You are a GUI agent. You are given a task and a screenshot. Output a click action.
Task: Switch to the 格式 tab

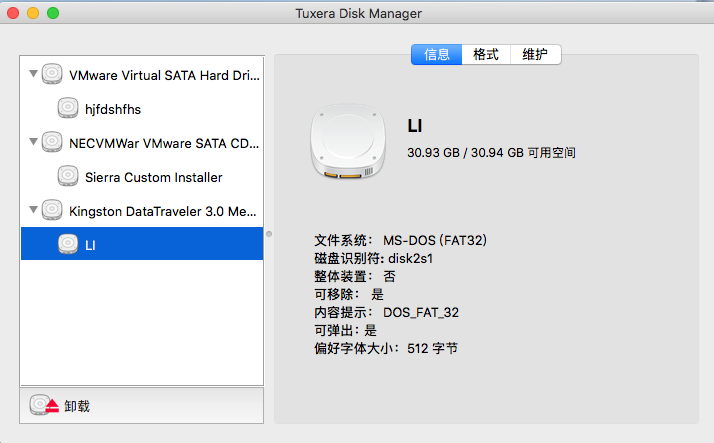point(486,55)
